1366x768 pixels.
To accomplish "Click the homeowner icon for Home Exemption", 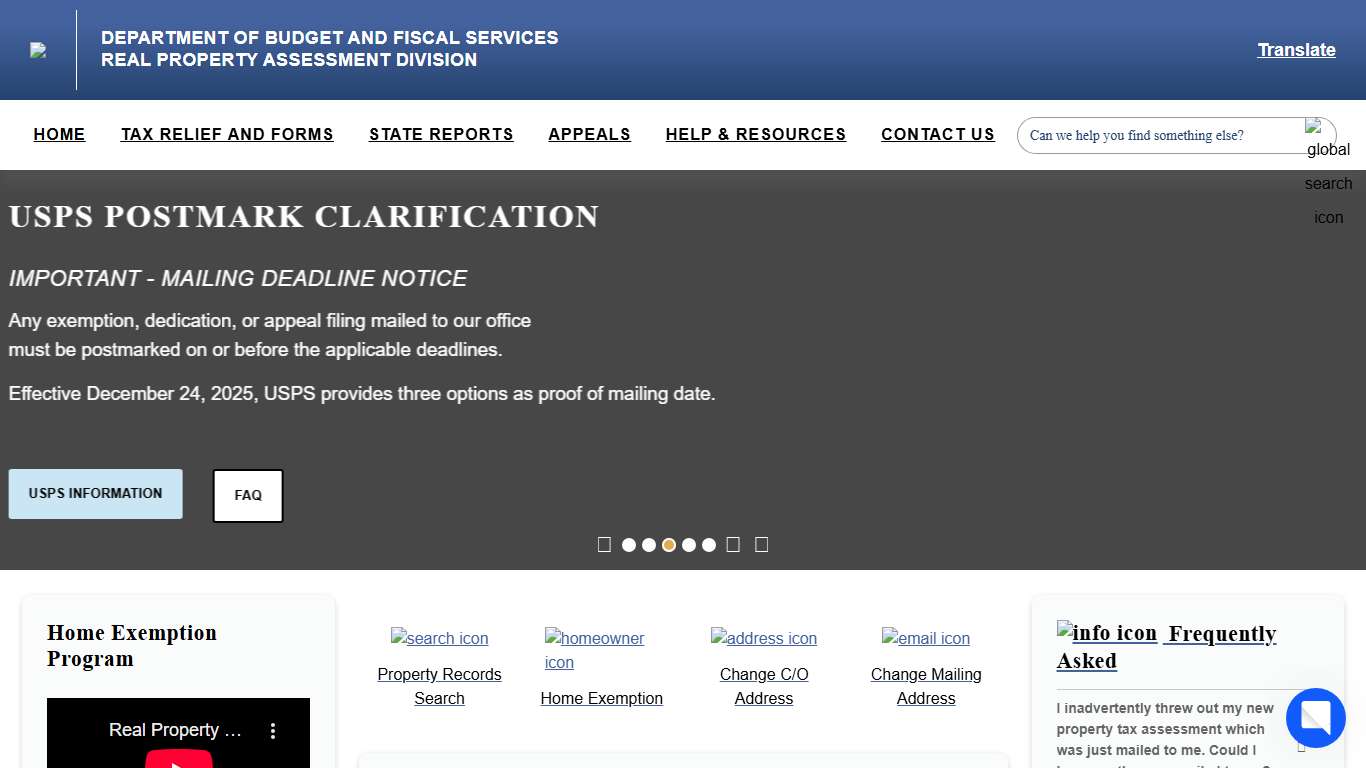I will click(x=594, y=638).
